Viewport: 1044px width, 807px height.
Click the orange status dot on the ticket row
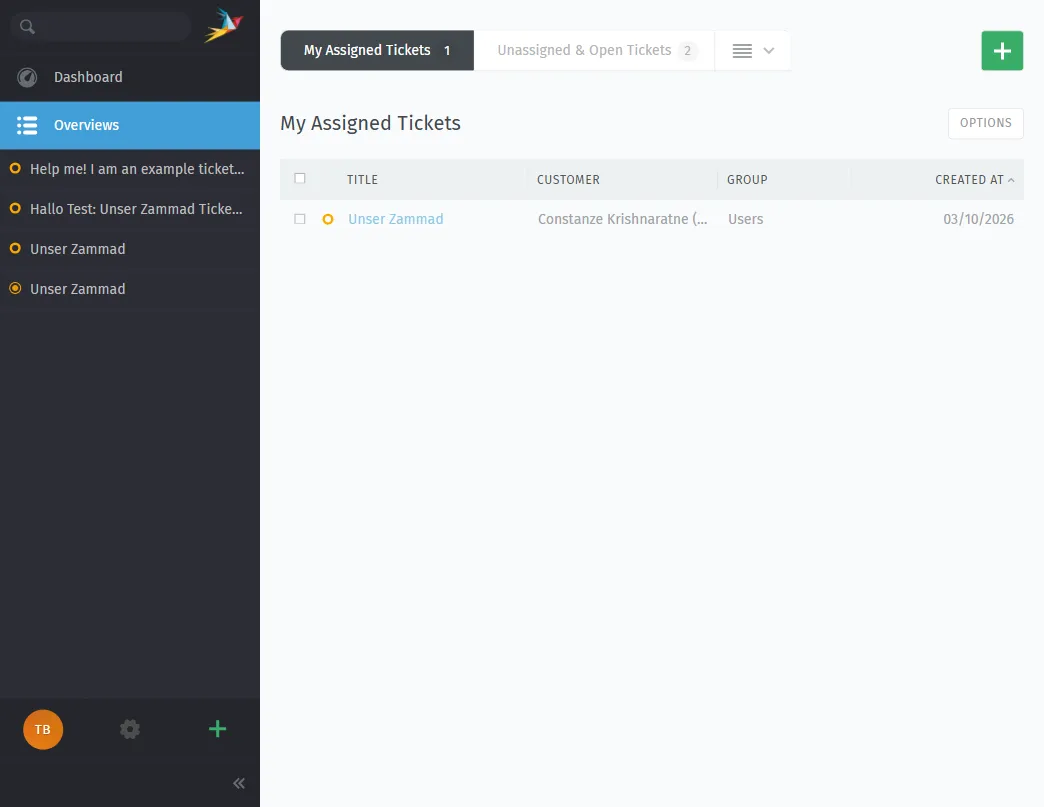328,219
